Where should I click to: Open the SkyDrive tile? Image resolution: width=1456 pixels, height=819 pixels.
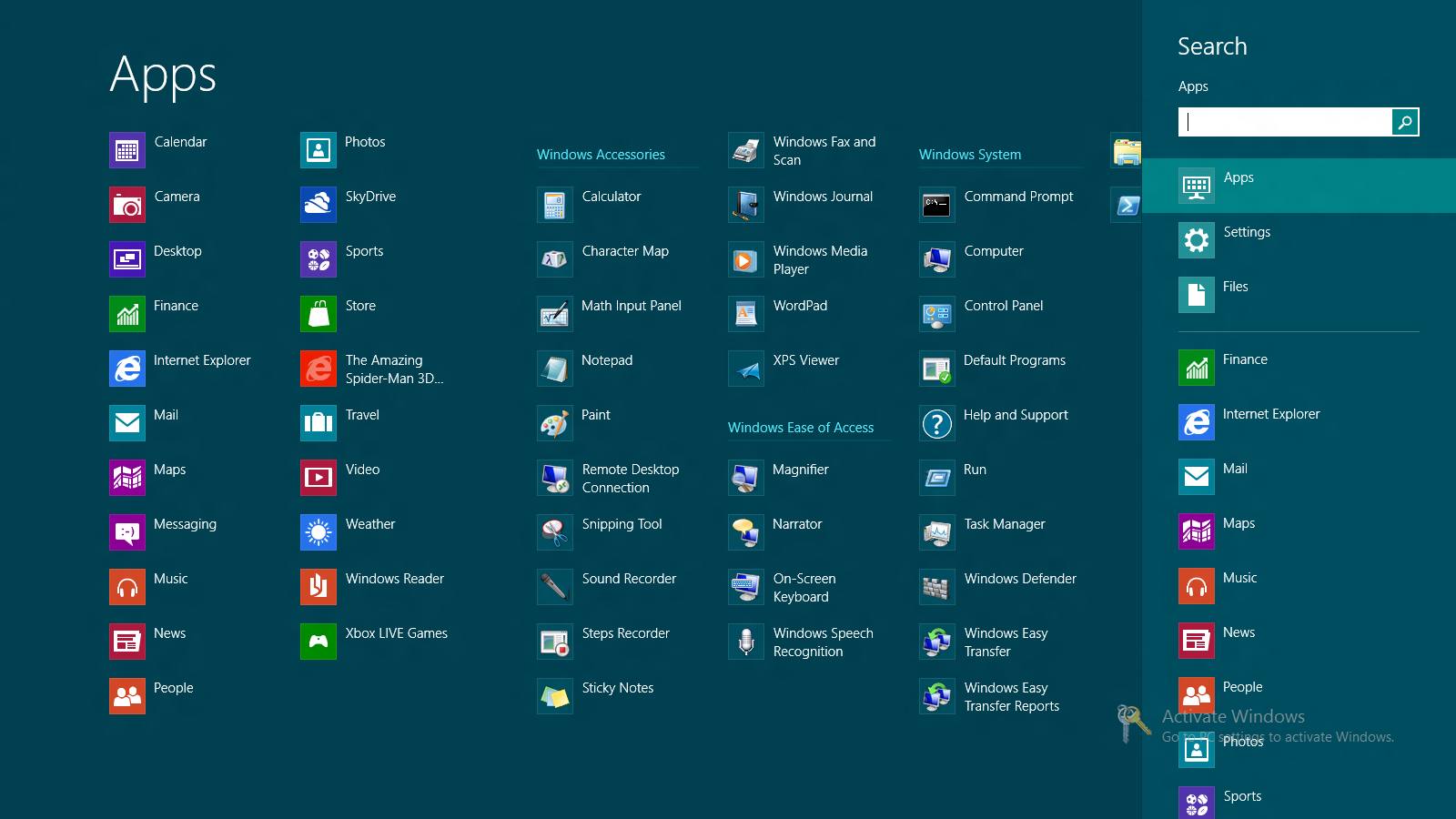pos(318,205)
